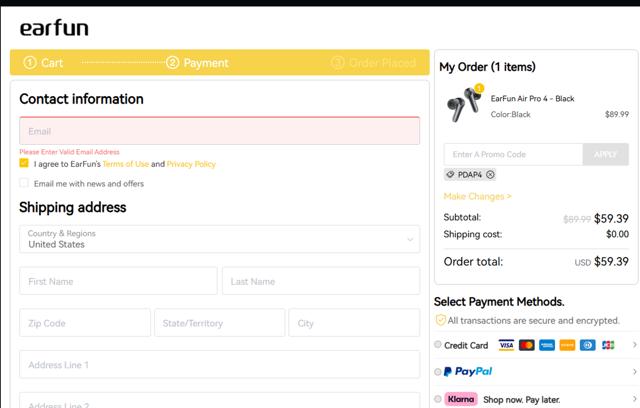Click the Order total 'USD $59.39' amount
The height and width of the screenshot is (408, 640).
tap(602, 262)
